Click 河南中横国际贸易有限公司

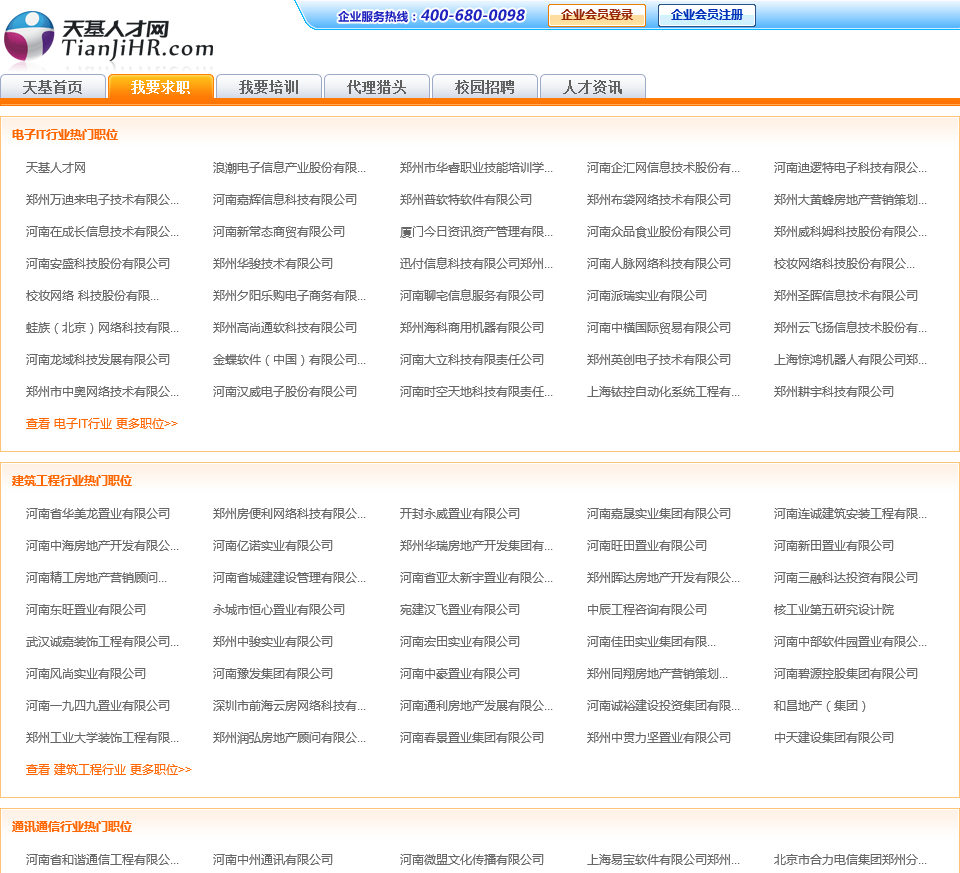[659, 328]
